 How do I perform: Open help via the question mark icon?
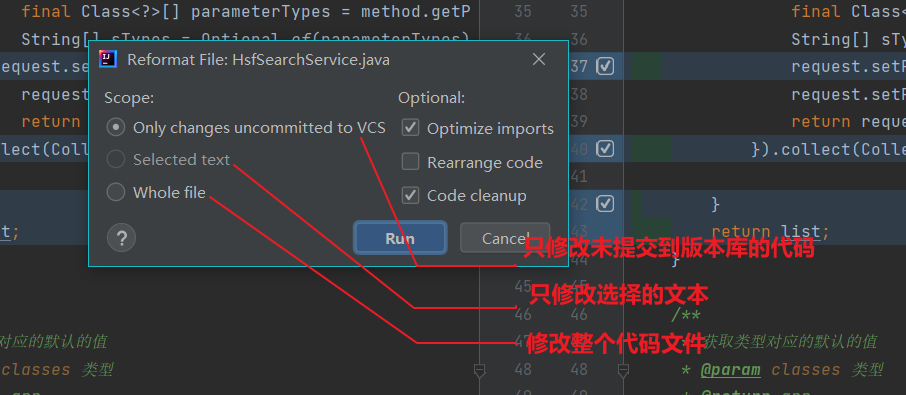click(x=121, y=238)
